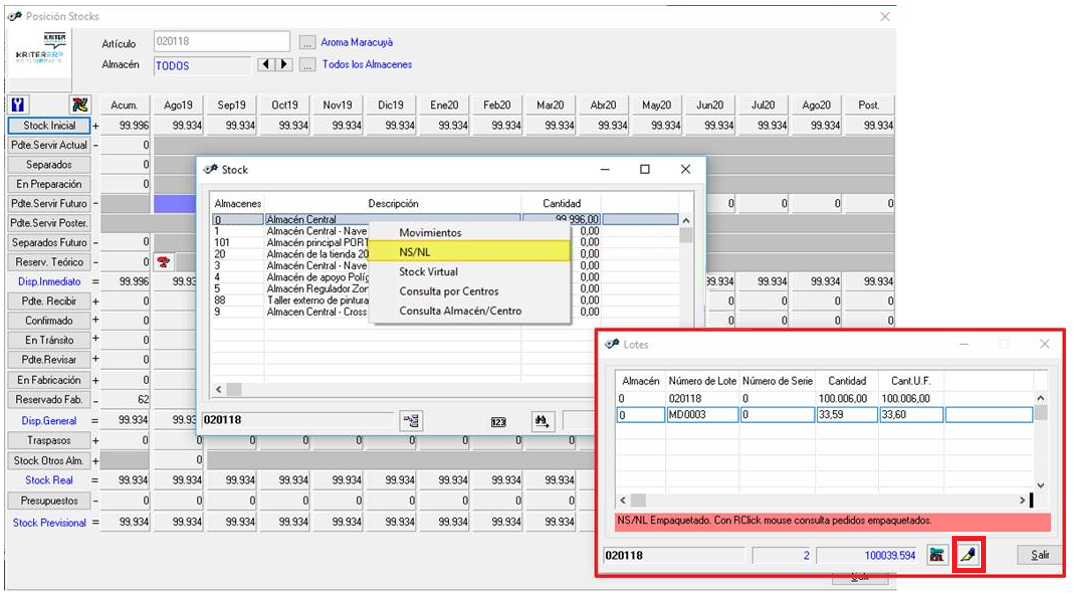Click the Artículo input field with 020118

click(x=221, y=41)
